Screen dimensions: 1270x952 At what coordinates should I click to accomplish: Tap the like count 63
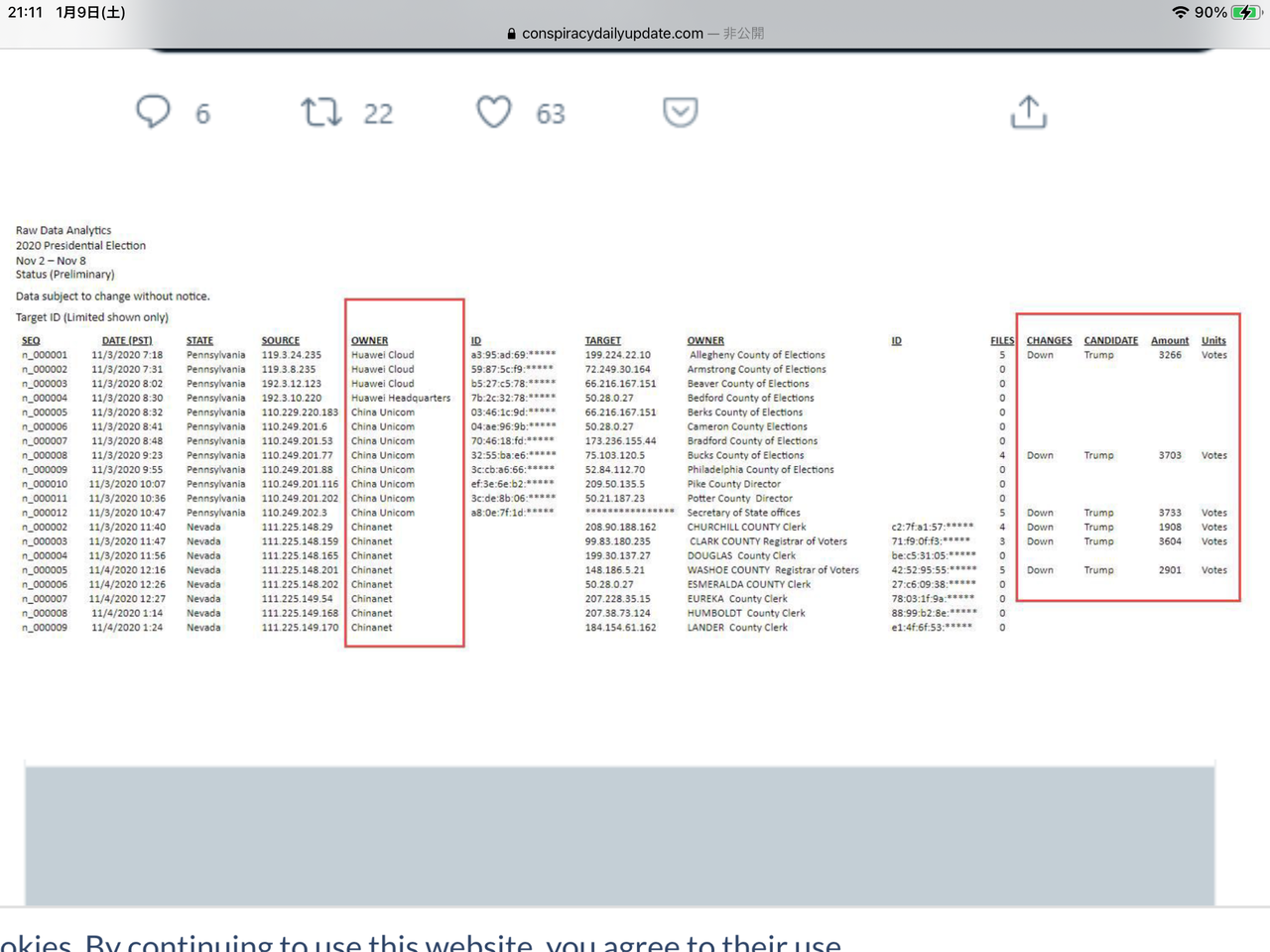pyautogui.click(x=551, y=114)
